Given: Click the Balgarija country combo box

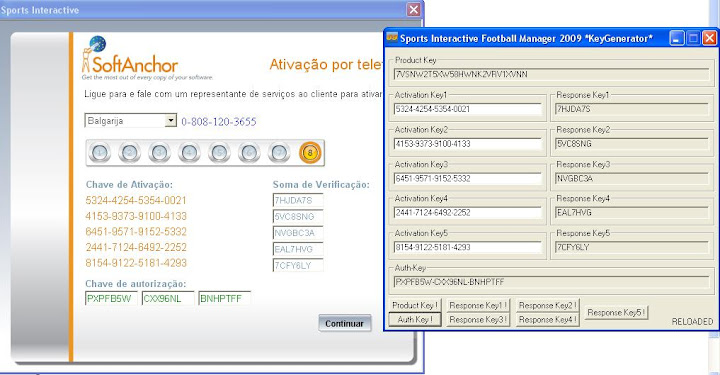Looking at the screenshot, I should [130, 121].
